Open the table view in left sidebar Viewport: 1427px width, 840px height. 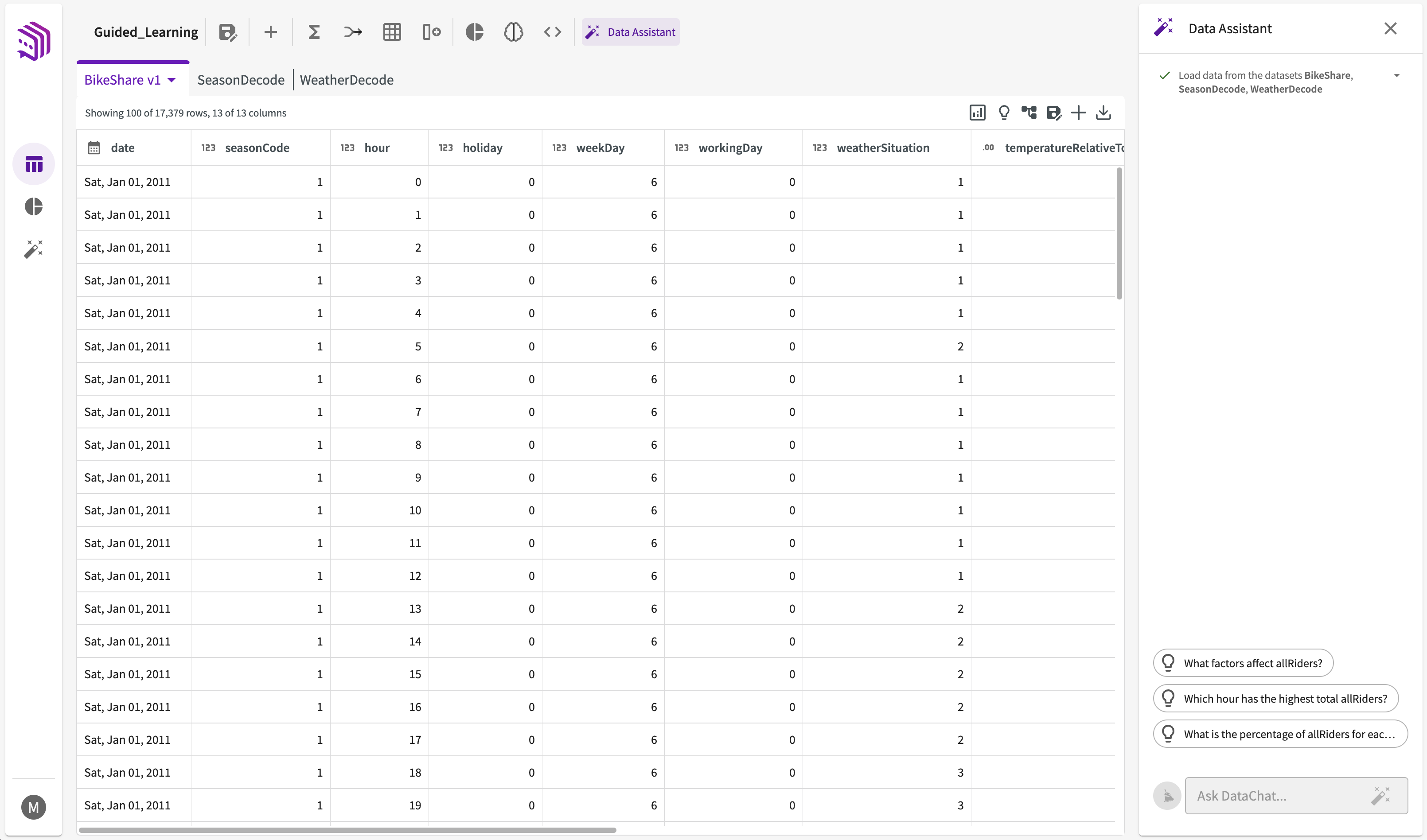pyautogui.click(x=34, y=164)
